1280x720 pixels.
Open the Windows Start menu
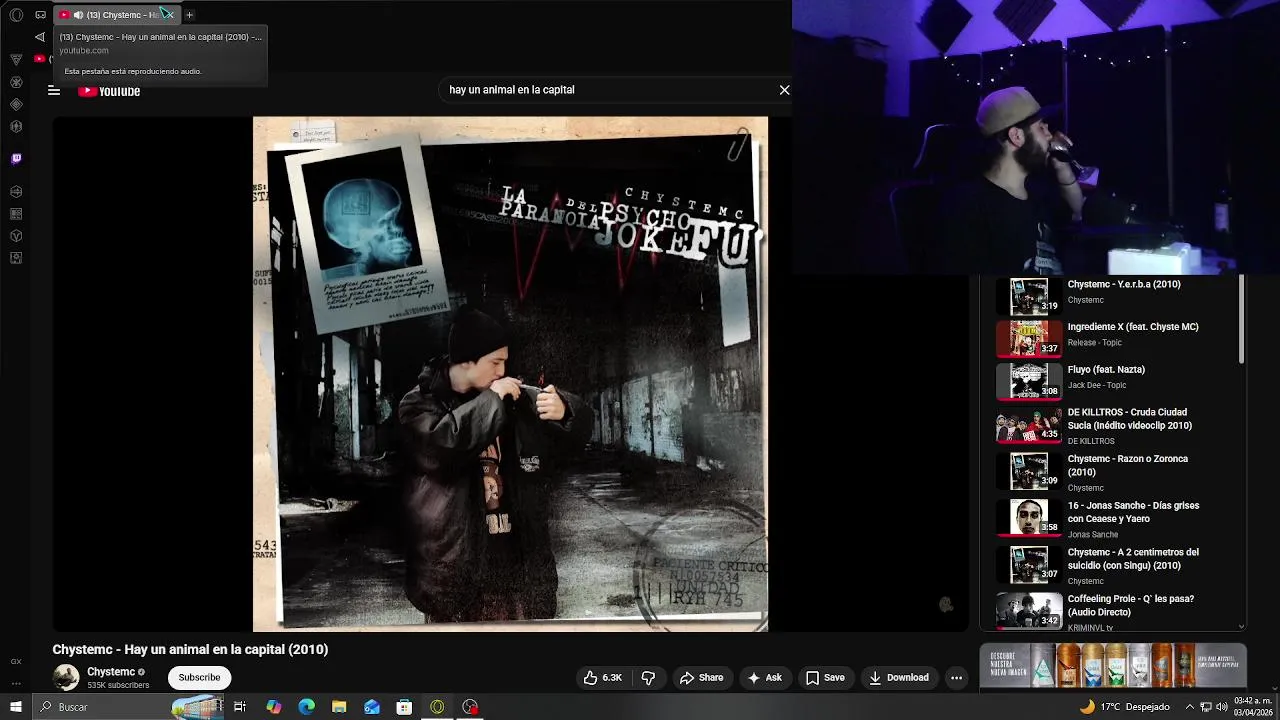(16, 707)
